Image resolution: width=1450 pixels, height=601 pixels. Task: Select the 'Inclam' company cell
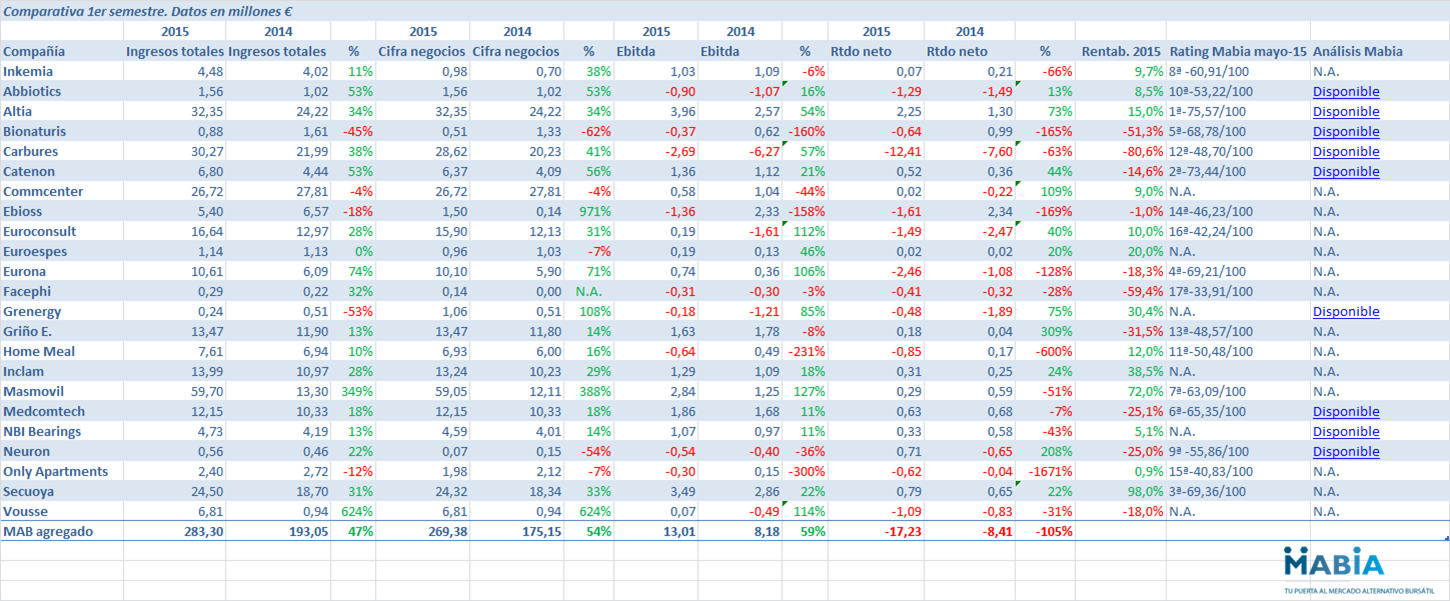tap(23, 371)
